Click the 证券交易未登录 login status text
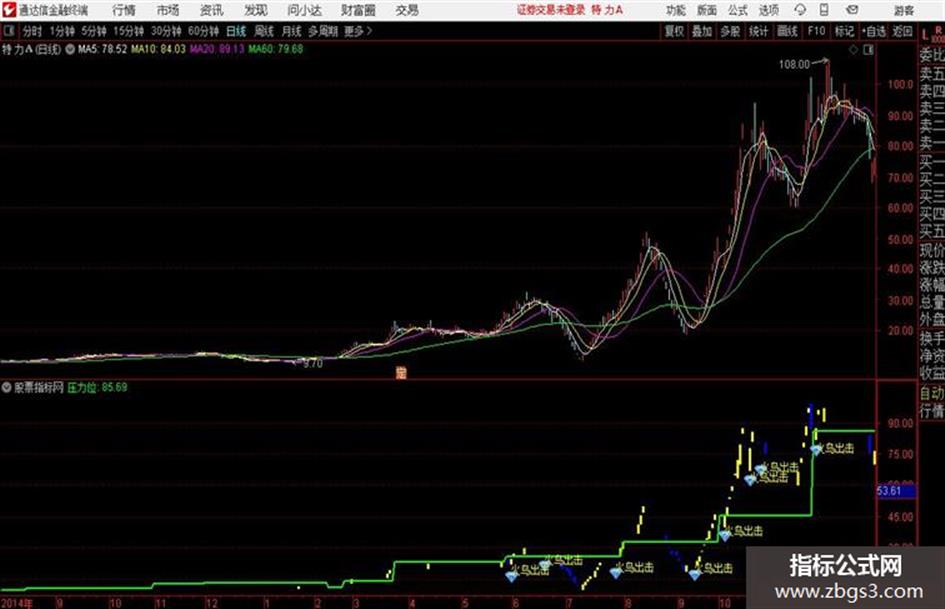Screen dimensions: 945x609 point(551,10)
